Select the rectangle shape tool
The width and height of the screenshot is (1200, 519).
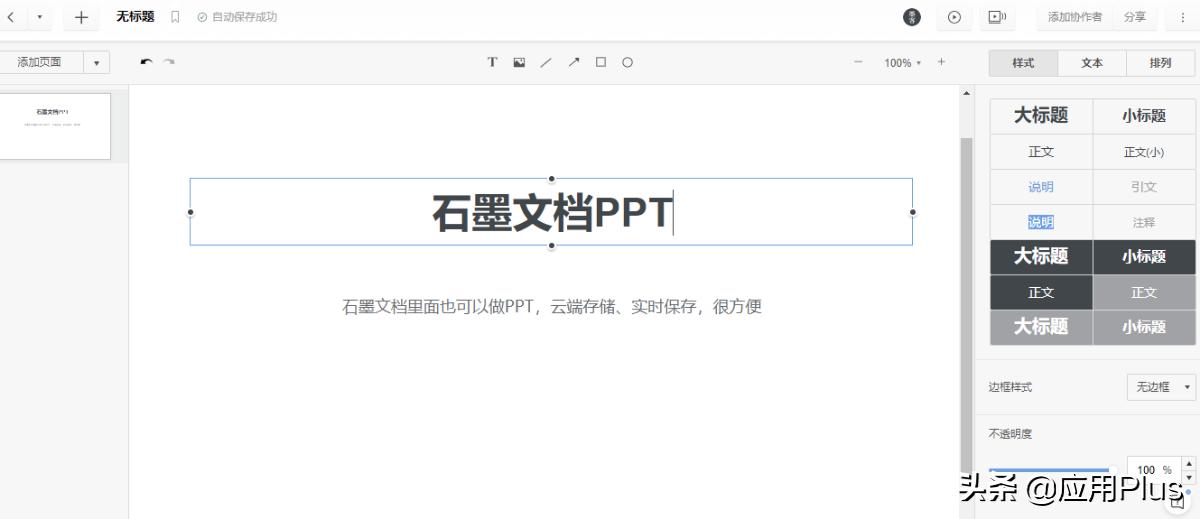(601, 62)
